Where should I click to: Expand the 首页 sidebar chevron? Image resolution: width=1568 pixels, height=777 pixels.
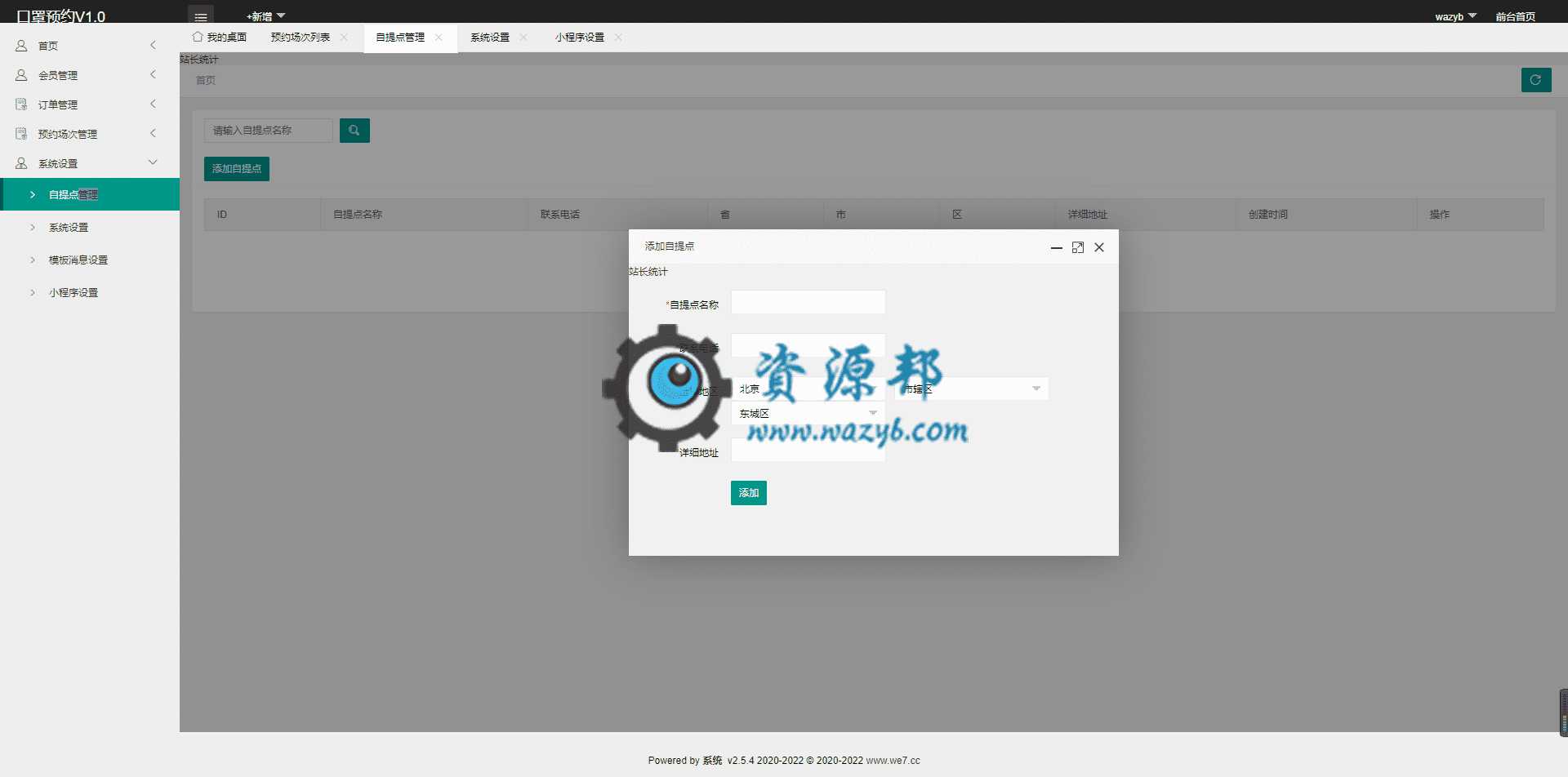click(x=153, y=45)
